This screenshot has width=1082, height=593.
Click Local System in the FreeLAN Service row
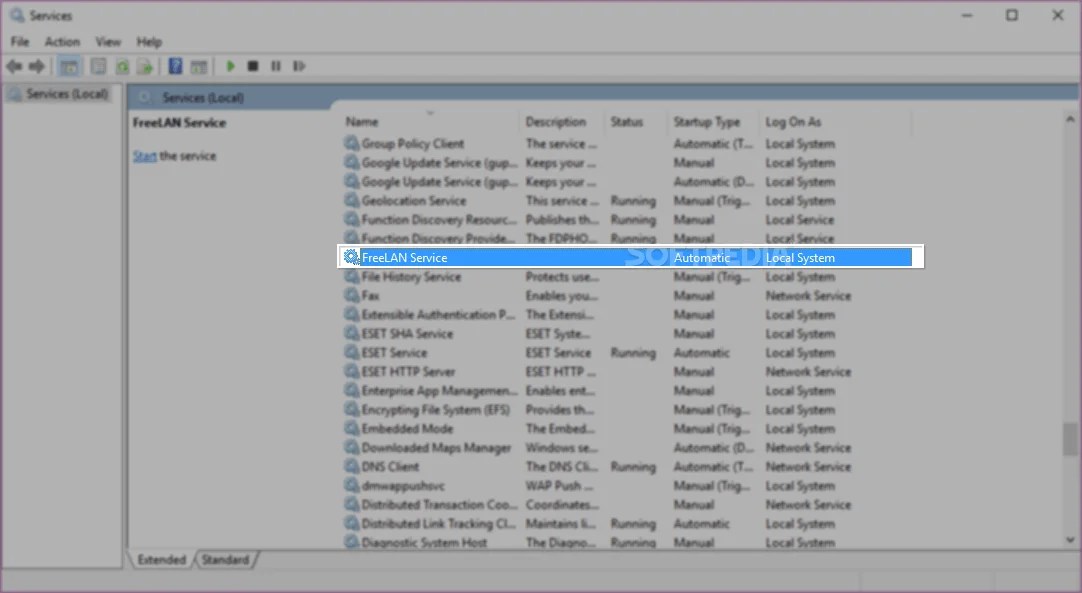[800, 257]
